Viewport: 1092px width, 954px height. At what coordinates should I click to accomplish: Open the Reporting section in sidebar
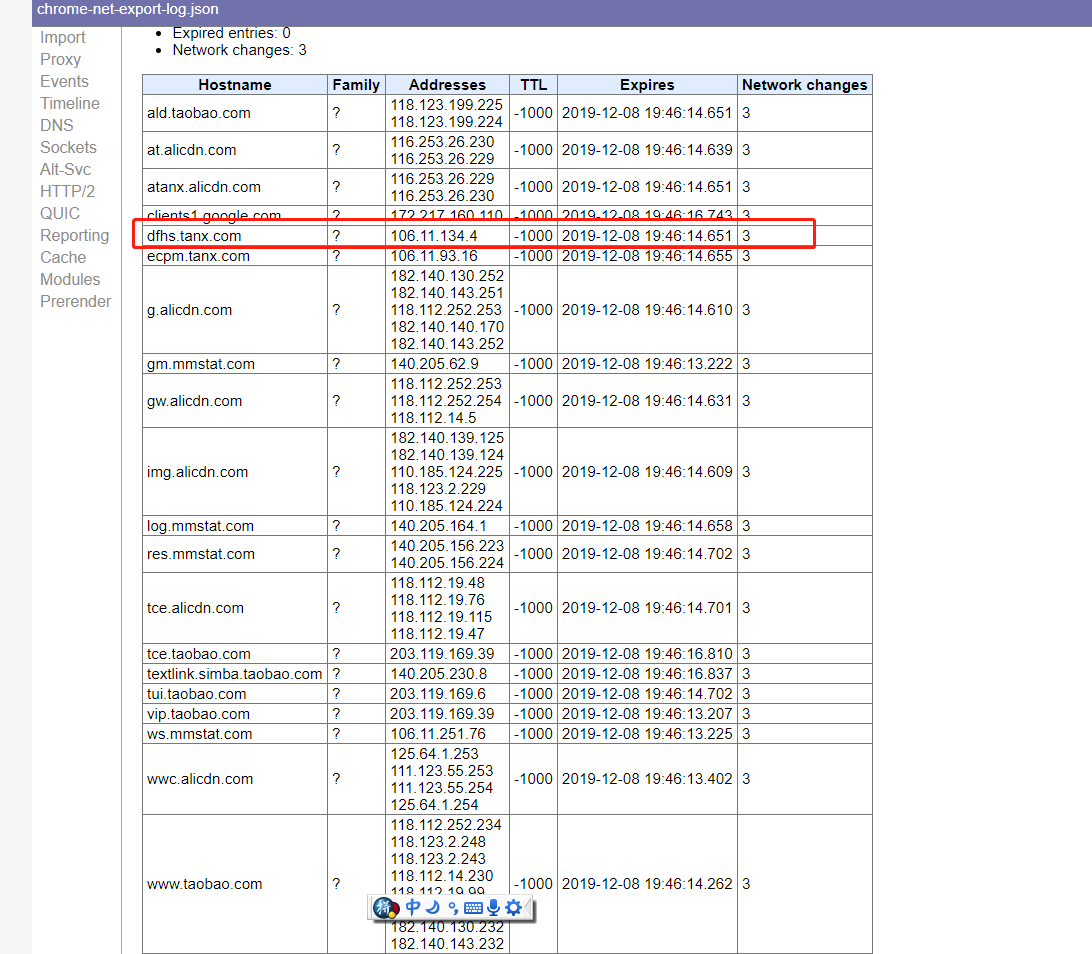click(x=75, y=235)
